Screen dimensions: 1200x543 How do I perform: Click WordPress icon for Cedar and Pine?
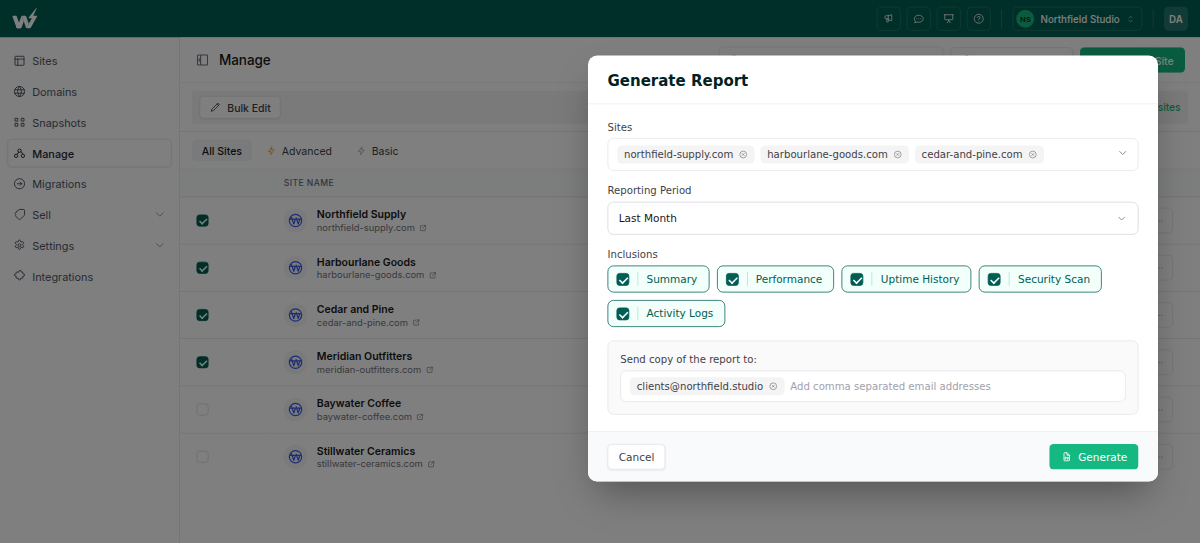(x=296, y=315)
